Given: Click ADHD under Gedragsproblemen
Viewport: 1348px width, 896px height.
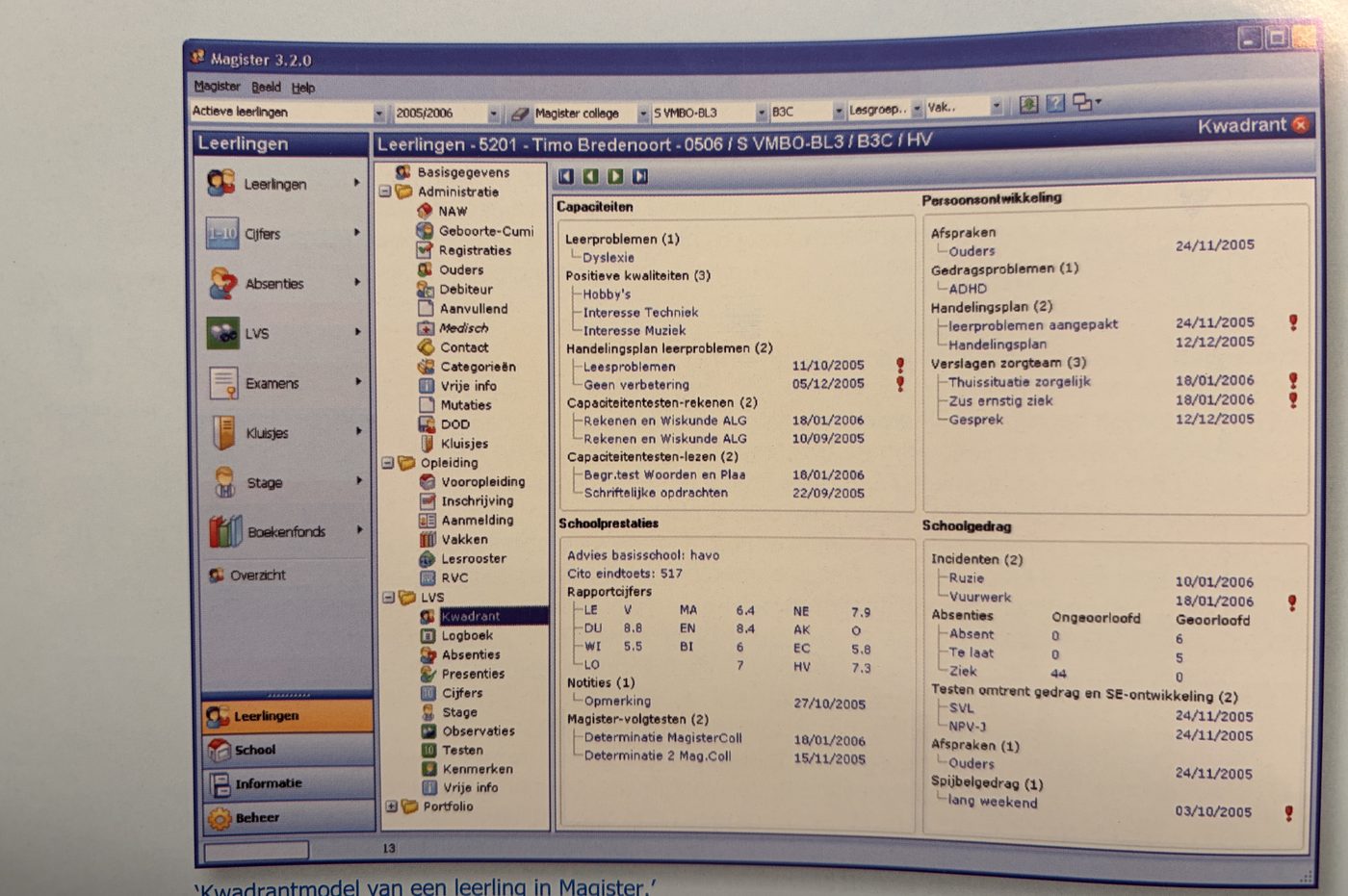Looking at the screenshot, I should click(x=967, y=288).
